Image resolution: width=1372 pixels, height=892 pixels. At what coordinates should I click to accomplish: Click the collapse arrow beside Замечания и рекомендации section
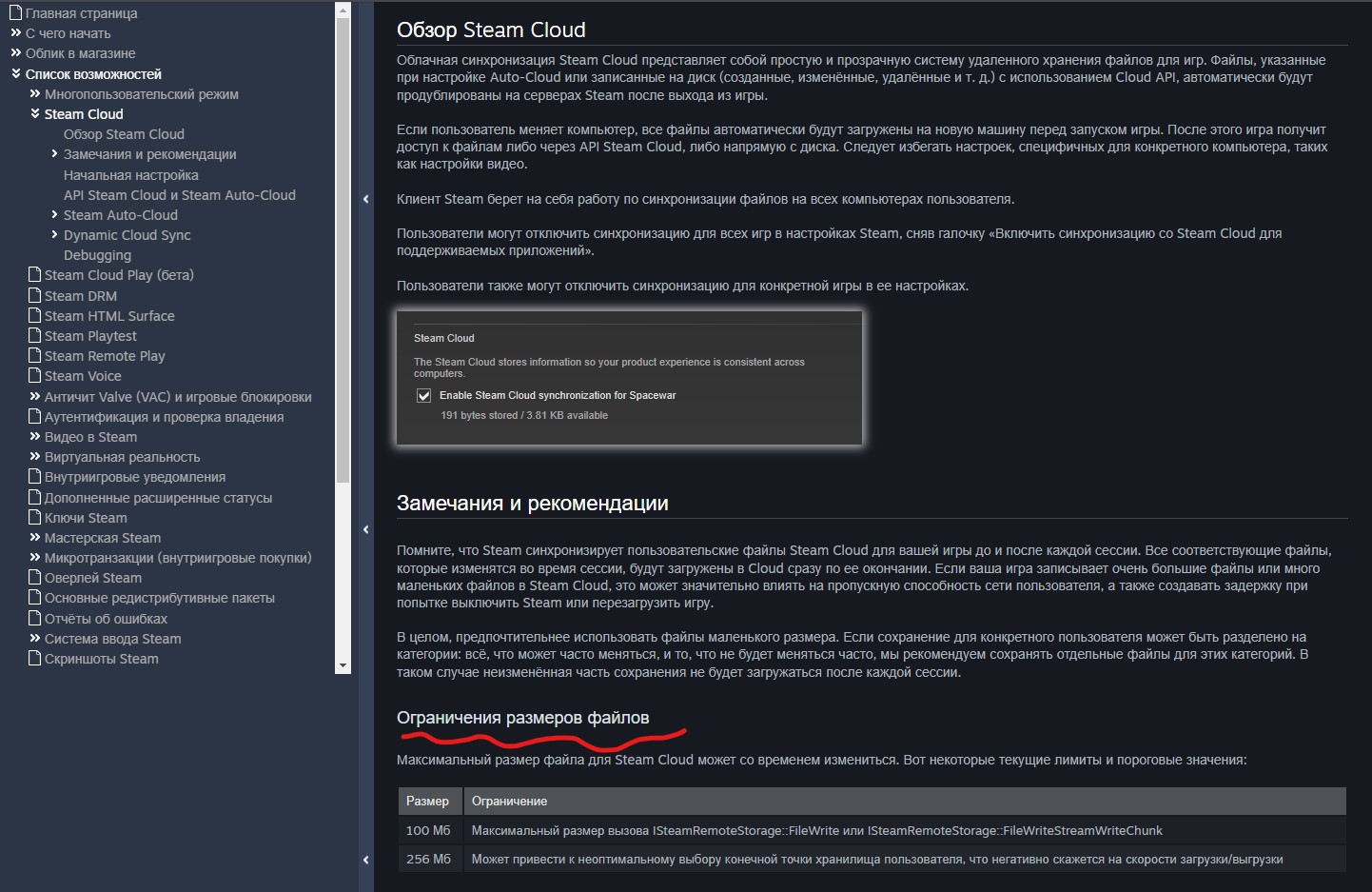[x=366, y=529]
